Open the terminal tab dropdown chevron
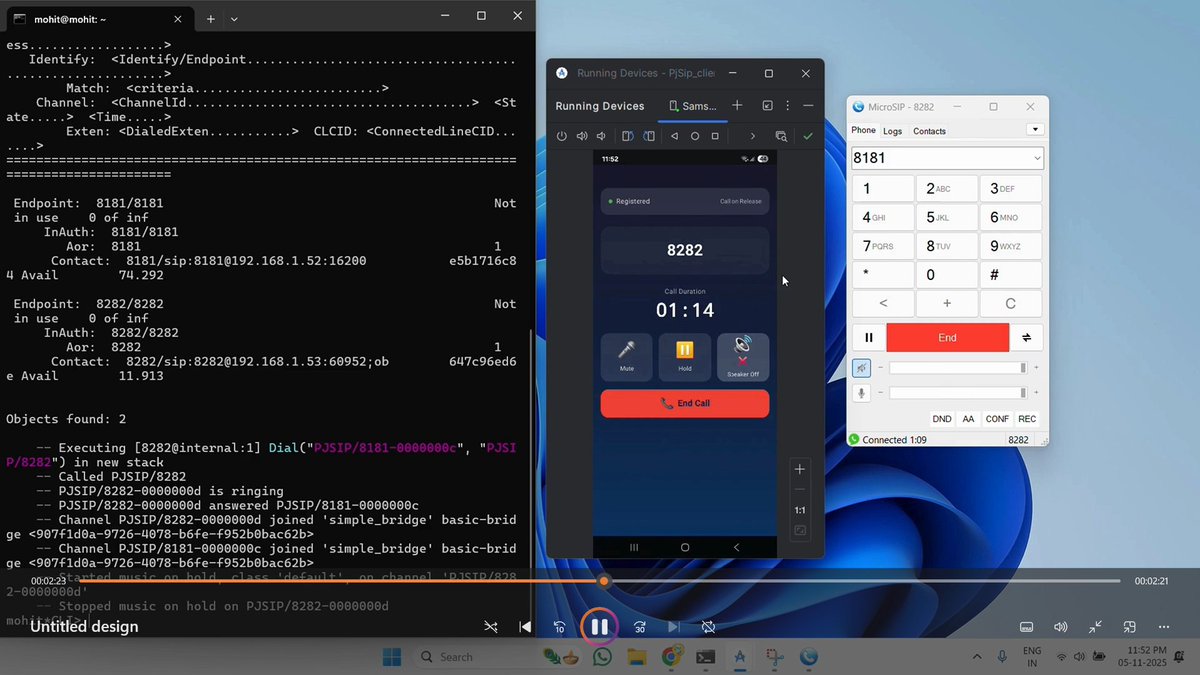Image resolution: width=1200 pixels, height=675 pixels. pos(234,18)
